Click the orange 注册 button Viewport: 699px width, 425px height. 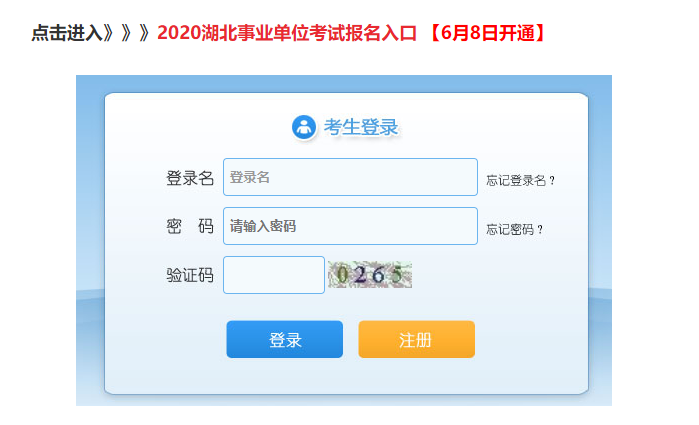pos(416,339)
